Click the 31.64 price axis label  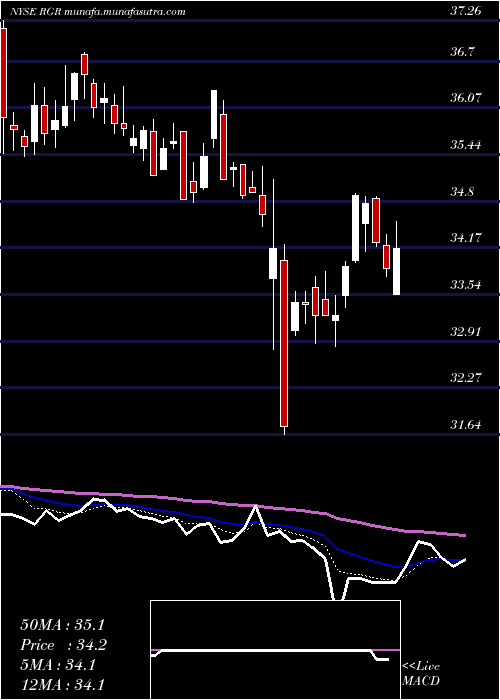coord(466,425)
